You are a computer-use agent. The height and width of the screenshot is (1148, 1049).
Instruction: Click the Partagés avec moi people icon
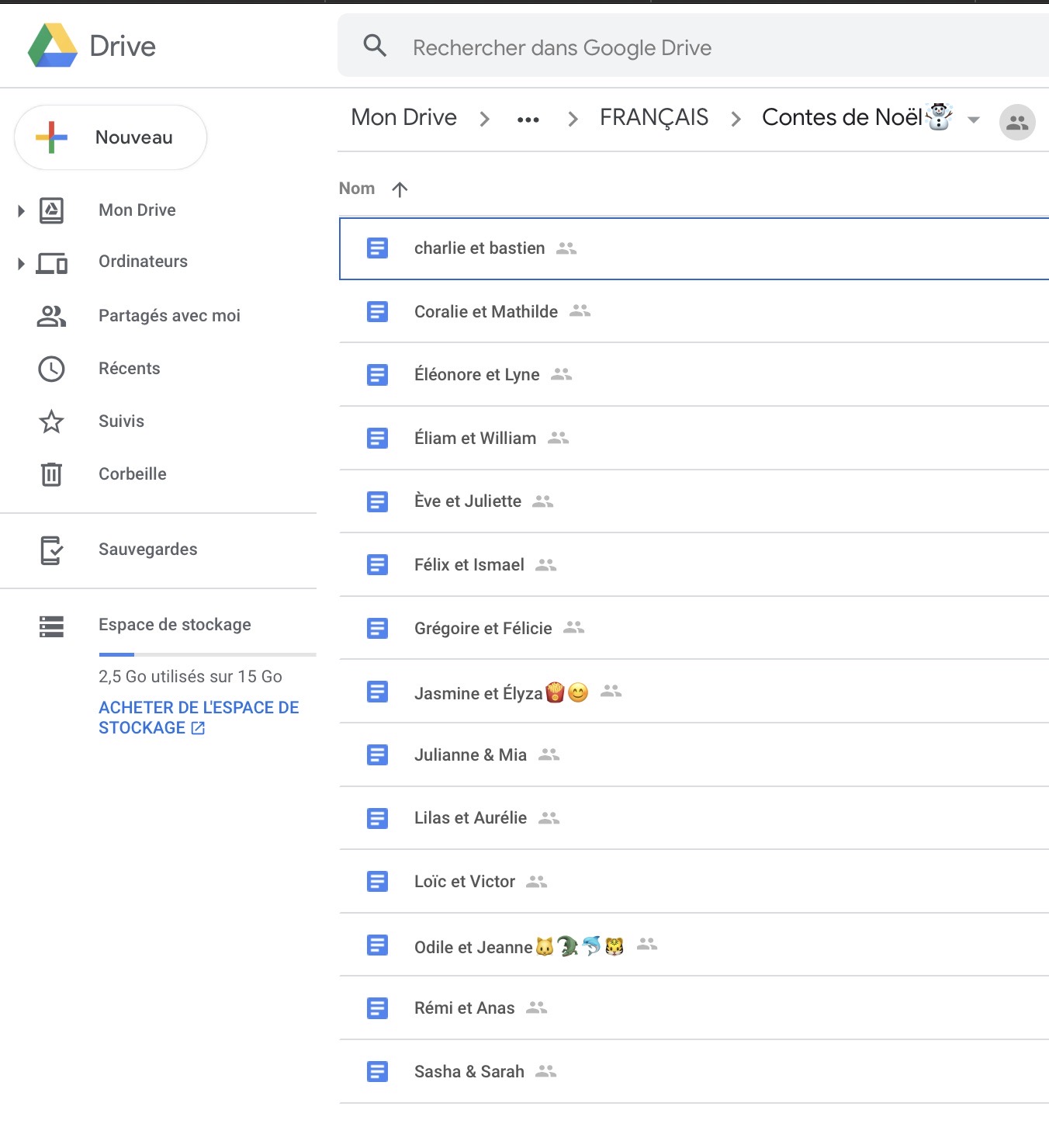click(x=51, y=316)
